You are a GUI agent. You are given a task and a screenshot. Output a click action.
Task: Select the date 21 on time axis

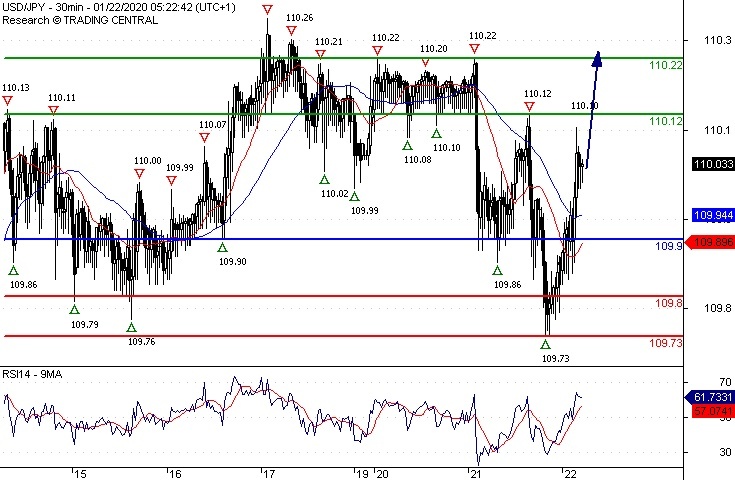click(476, 474)
